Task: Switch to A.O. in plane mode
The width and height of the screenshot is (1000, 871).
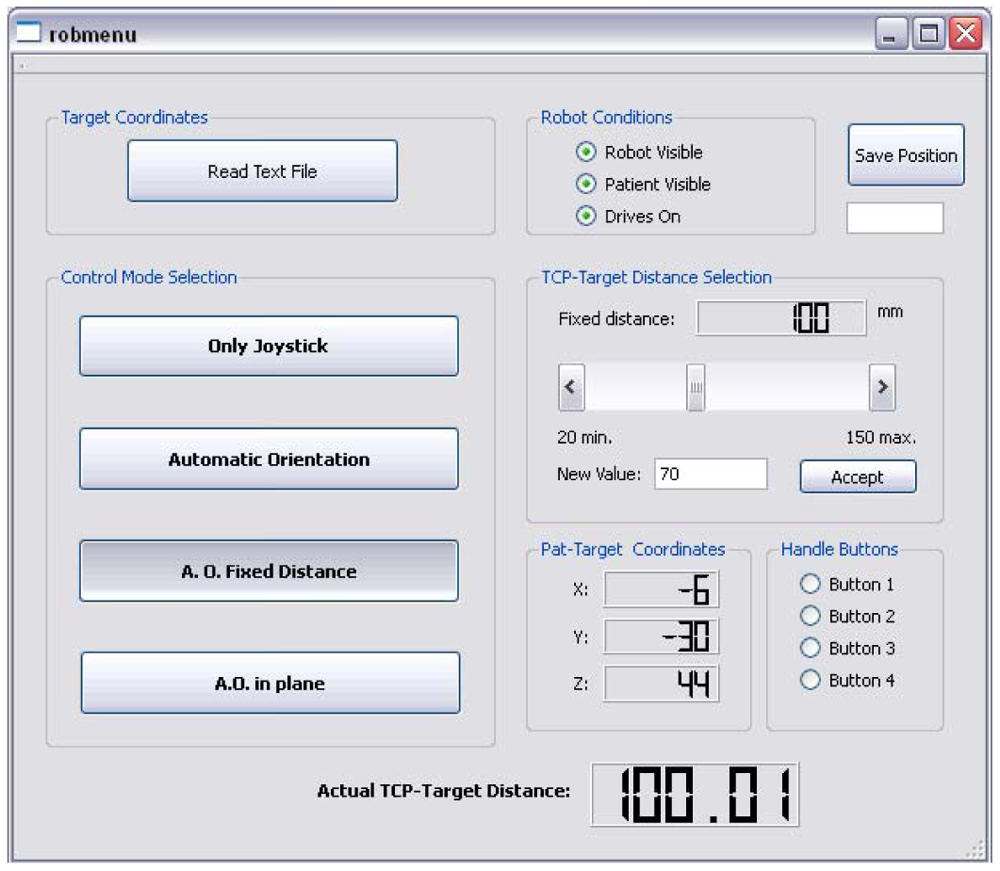Action: 270,683
